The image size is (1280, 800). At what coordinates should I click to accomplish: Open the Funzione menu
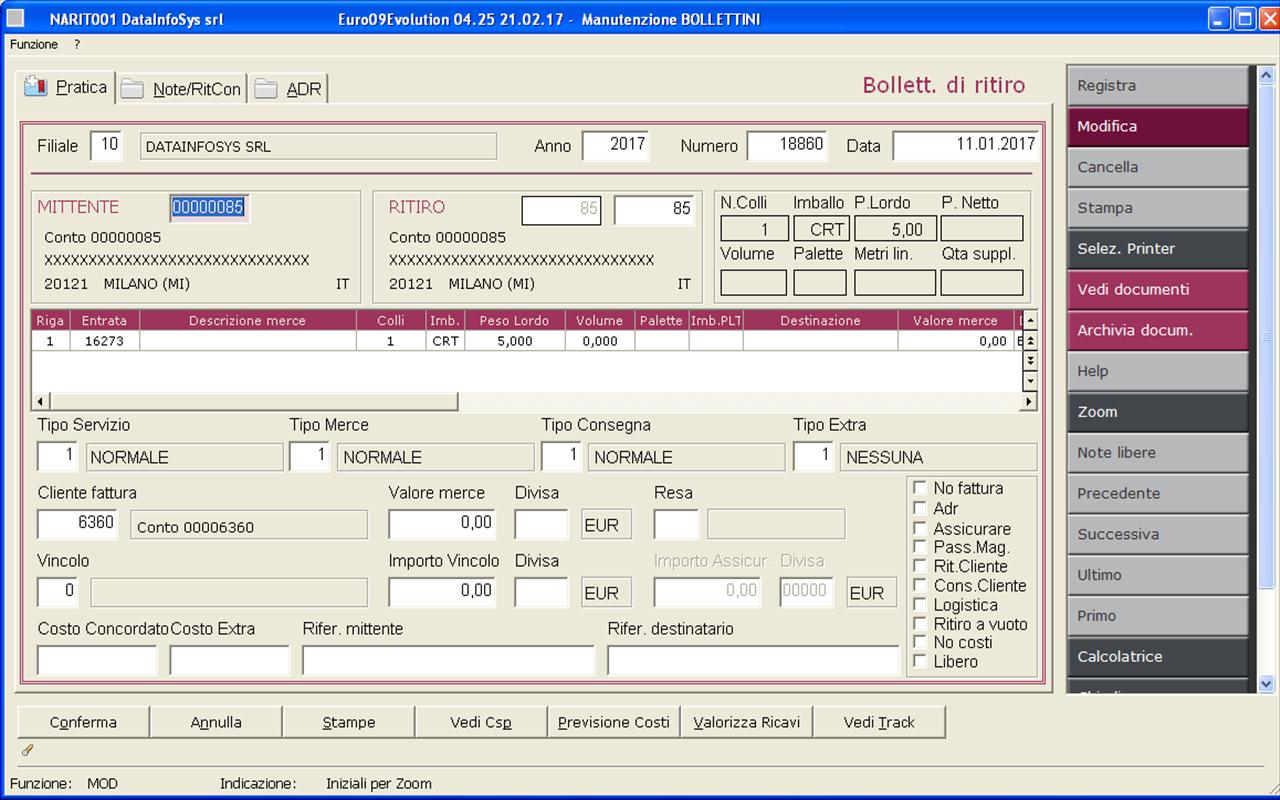click(34, 44)
